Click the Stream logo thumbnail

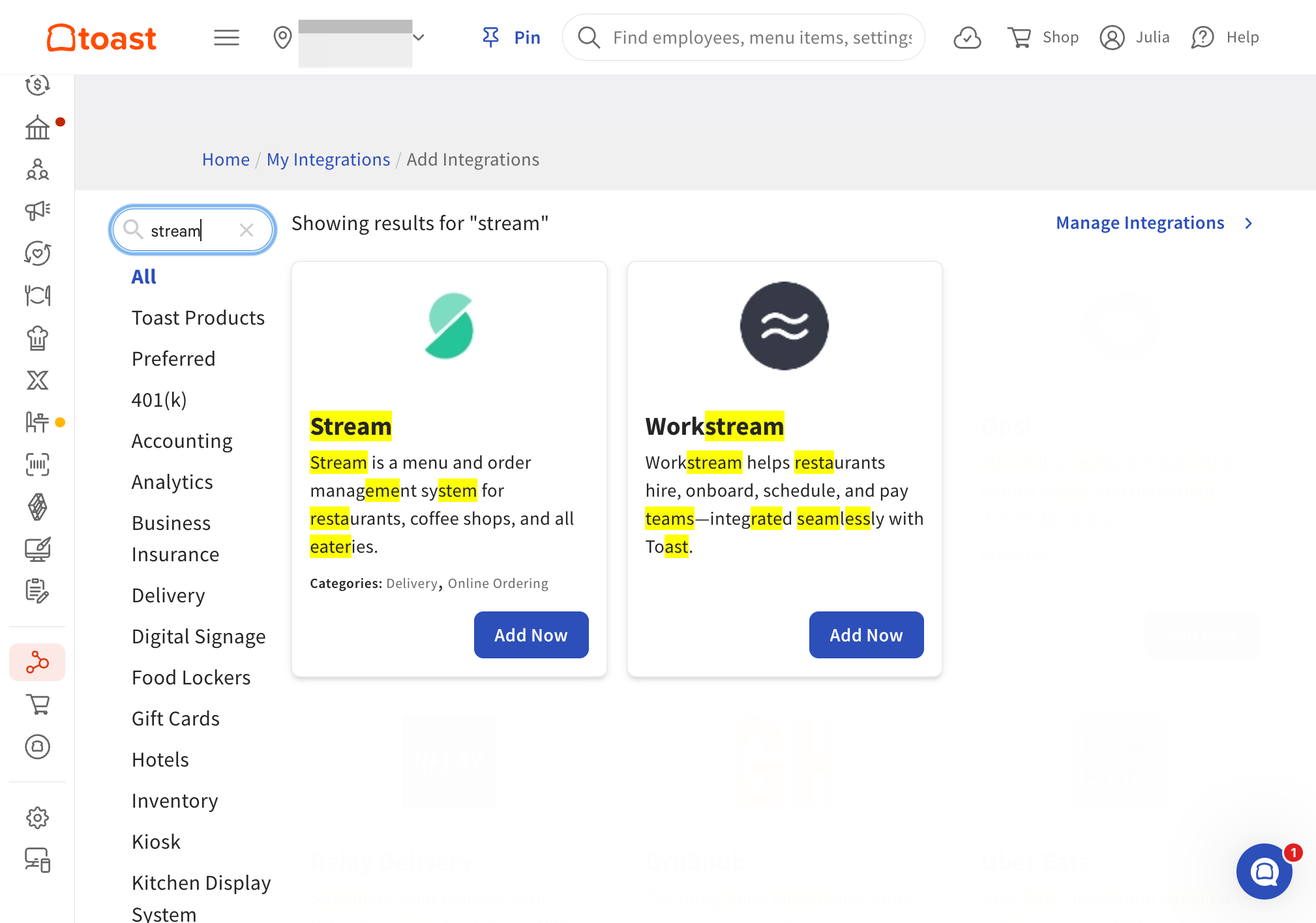(449, 326)
